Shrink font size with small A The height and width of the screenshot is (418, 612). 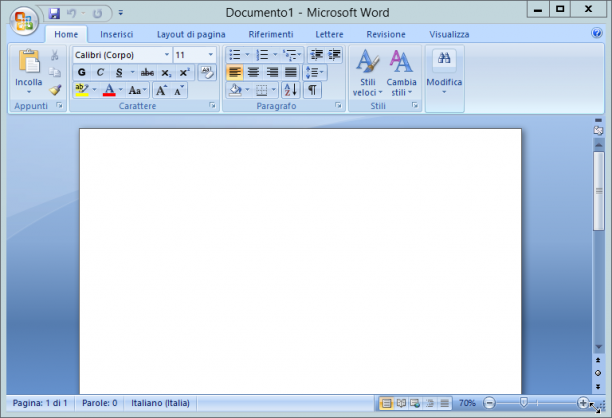pos(179,91)
